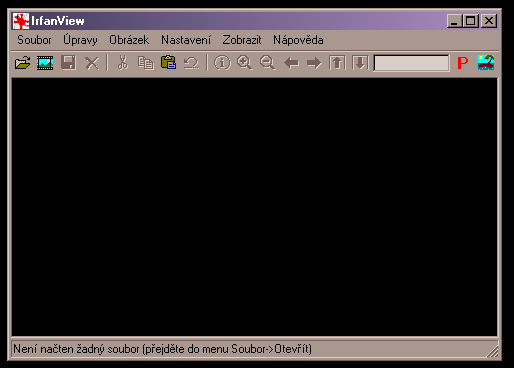Click the zoom out magnifier
The width and height of the screenshot is (514, 368).
click(268, 63)
